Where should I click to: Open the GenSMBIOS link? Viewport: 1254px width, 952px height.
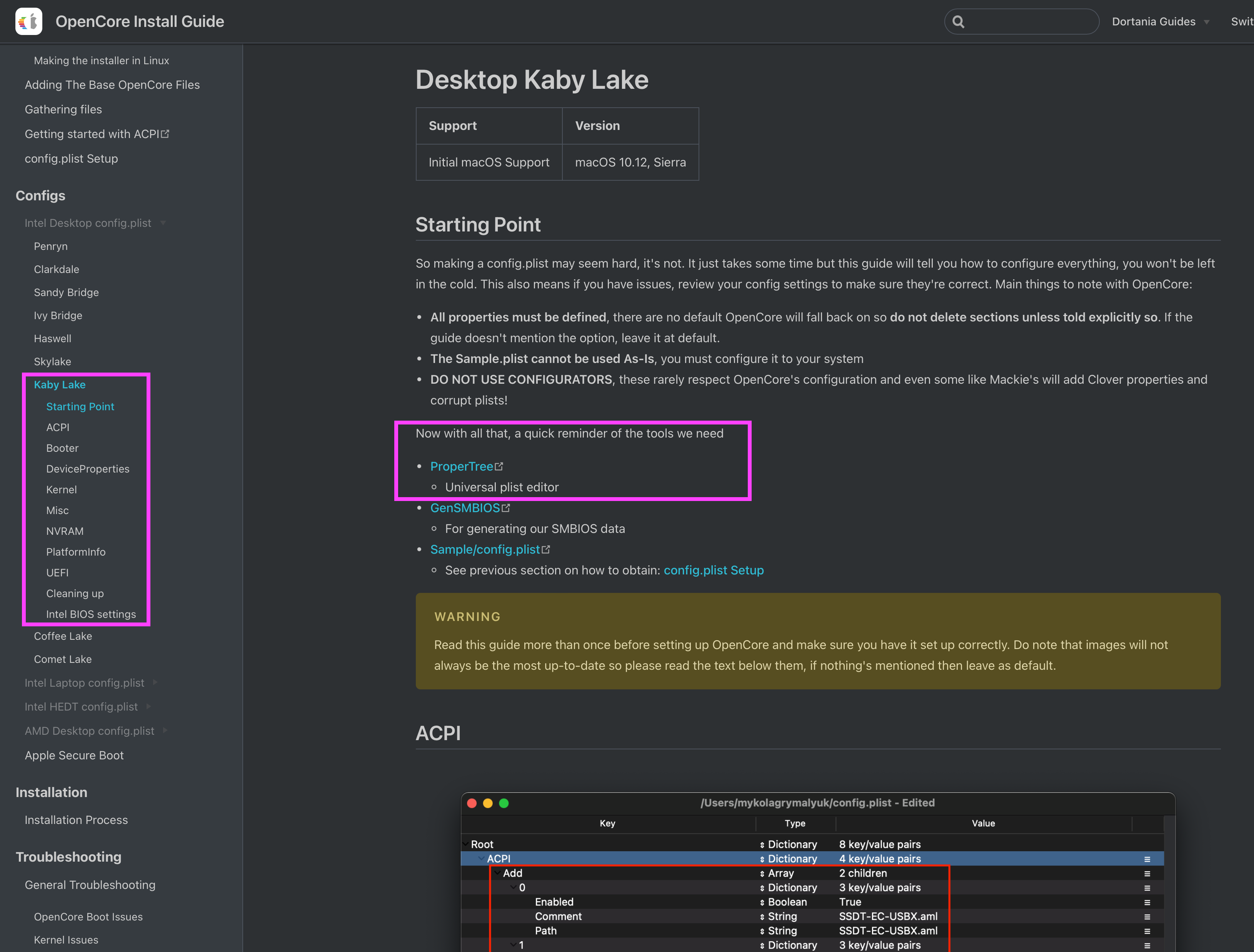(465, 508)
